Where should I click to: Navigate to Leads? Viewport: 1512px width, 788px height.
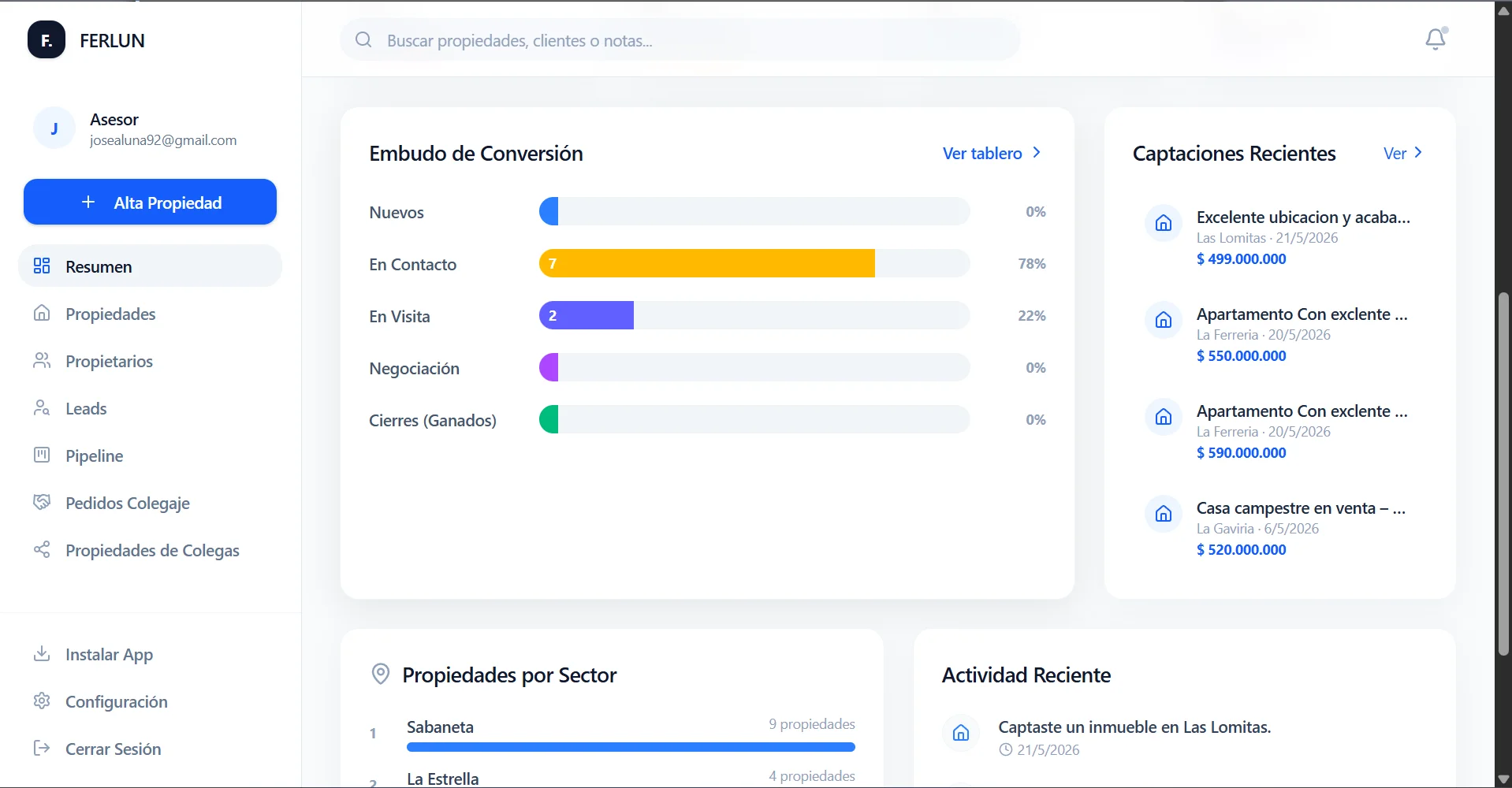(150, 407)
